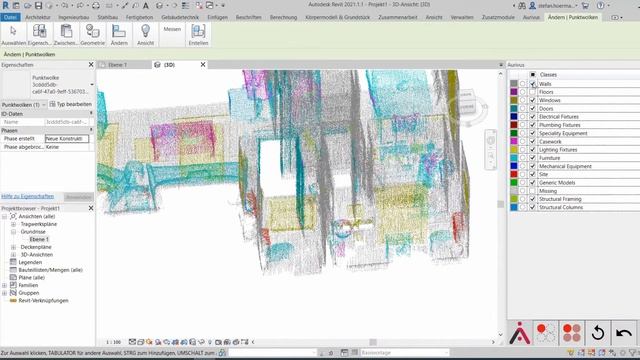Click the Ansicht lightbulb icon
The image size is (640, 360).
(x=145, y=31)
